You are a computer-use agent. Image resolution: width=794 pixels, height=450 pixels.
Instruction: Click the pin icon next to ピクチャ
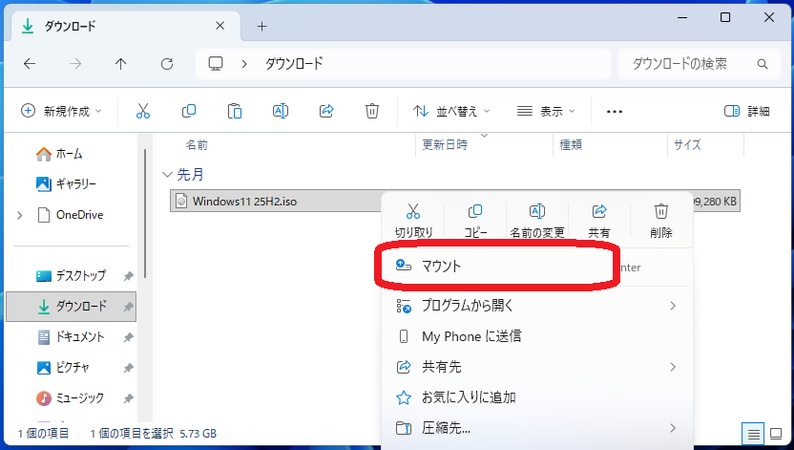click(128, 368)
